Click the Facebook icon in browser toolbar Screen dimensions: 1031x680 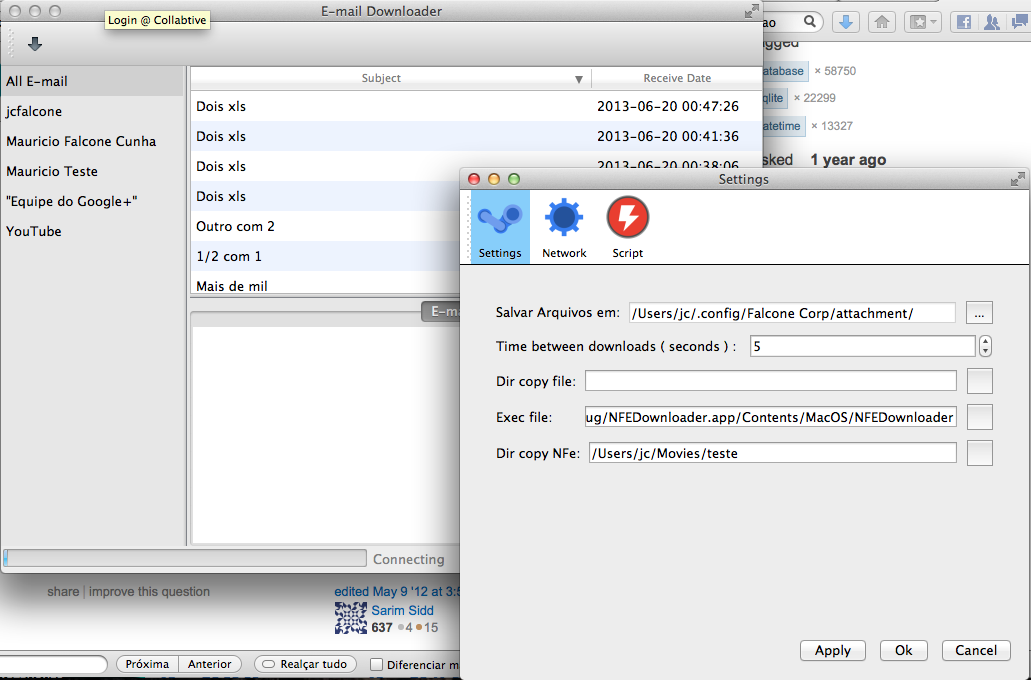pyautogui.click(x=964, y=22)
